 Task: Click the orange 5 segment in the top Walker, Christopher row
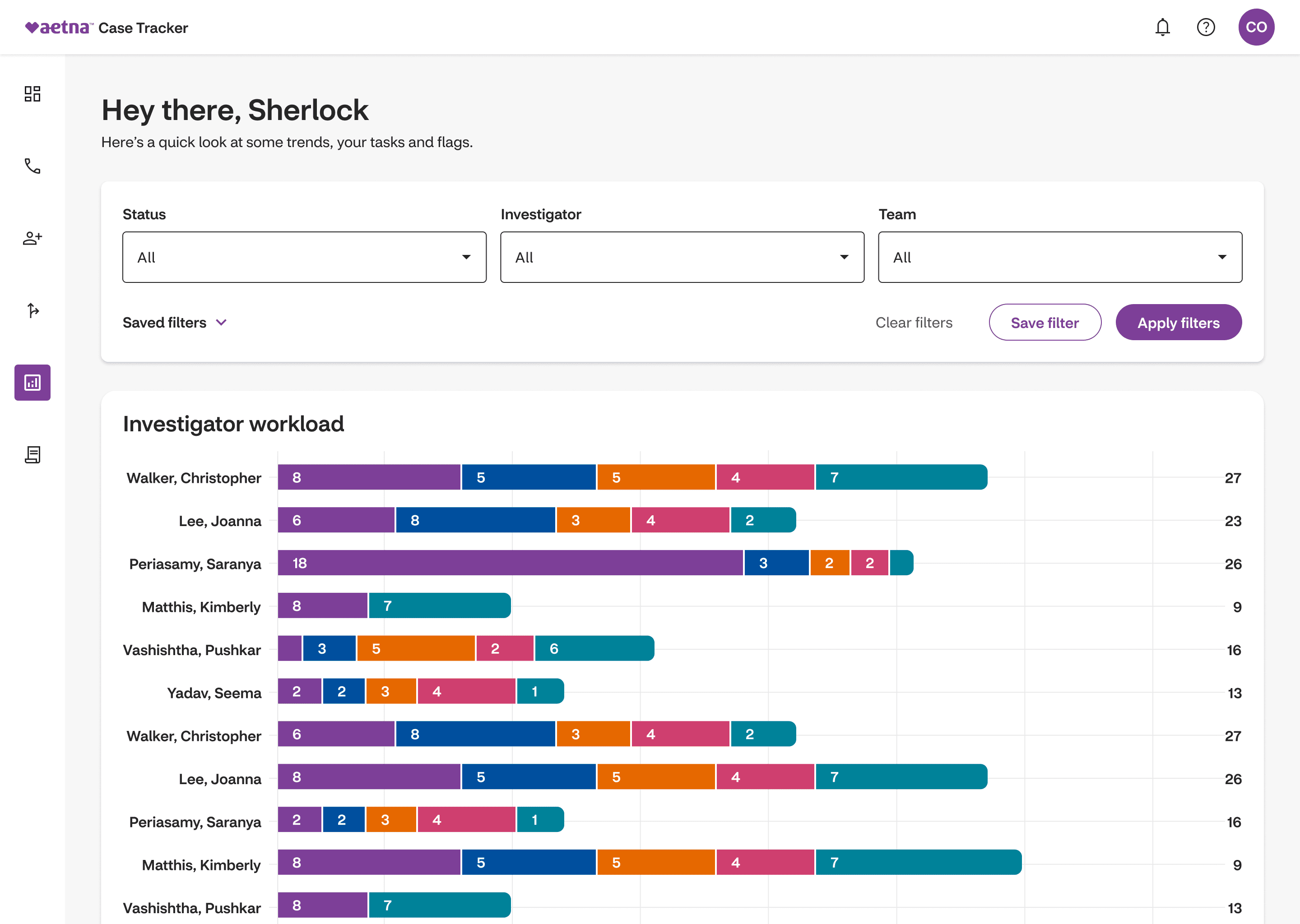[656, 477]
